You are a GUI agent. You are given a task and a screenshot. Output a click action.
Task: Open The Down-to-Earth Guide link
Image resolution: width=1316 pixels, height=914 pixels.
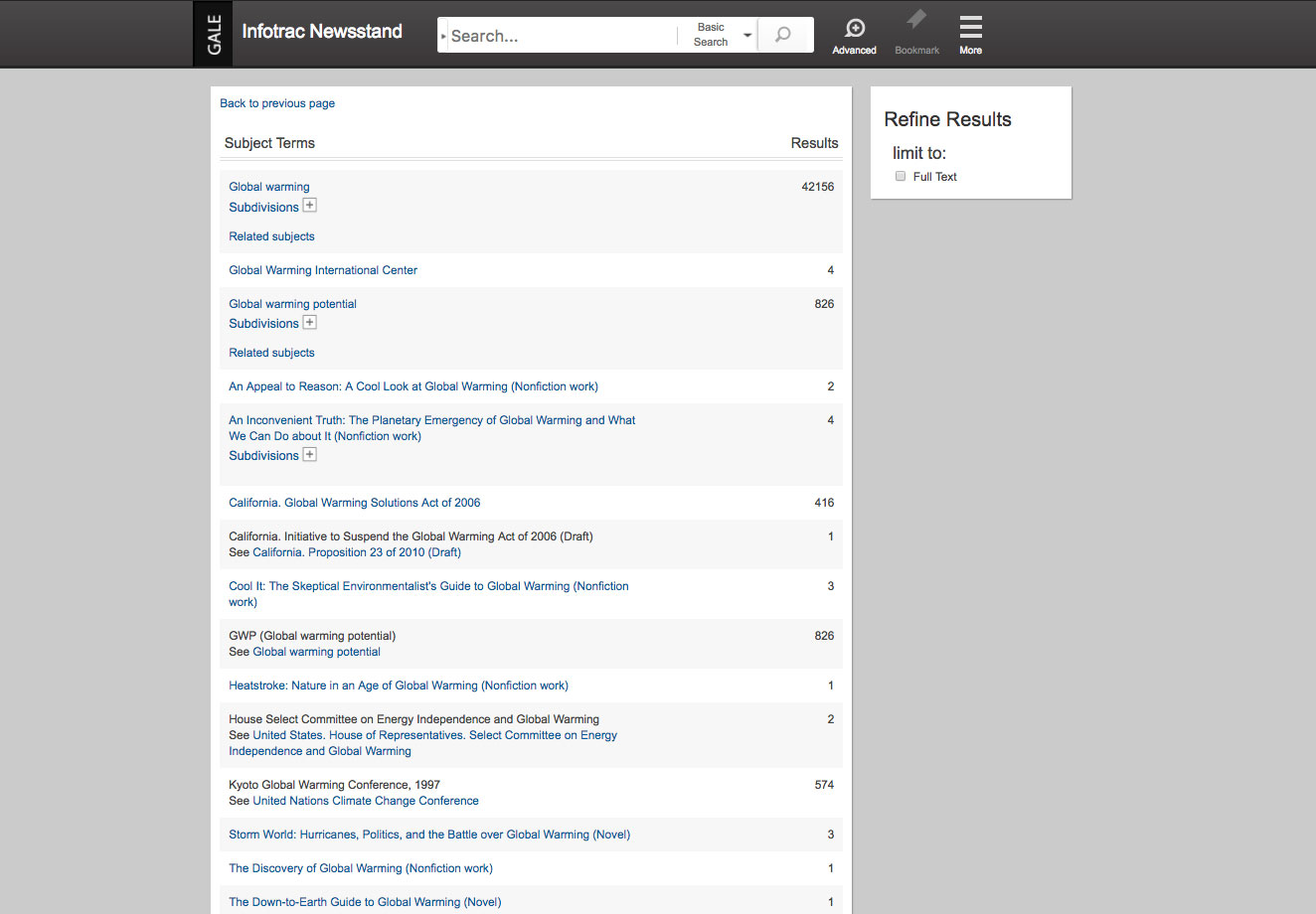[x=365, y=902]
